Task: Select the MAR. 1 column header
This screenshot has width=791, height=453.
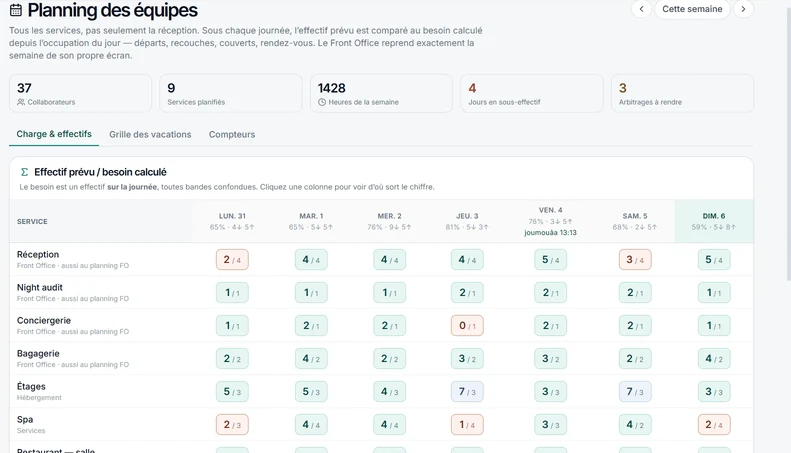Action: [x=311, y=221]
